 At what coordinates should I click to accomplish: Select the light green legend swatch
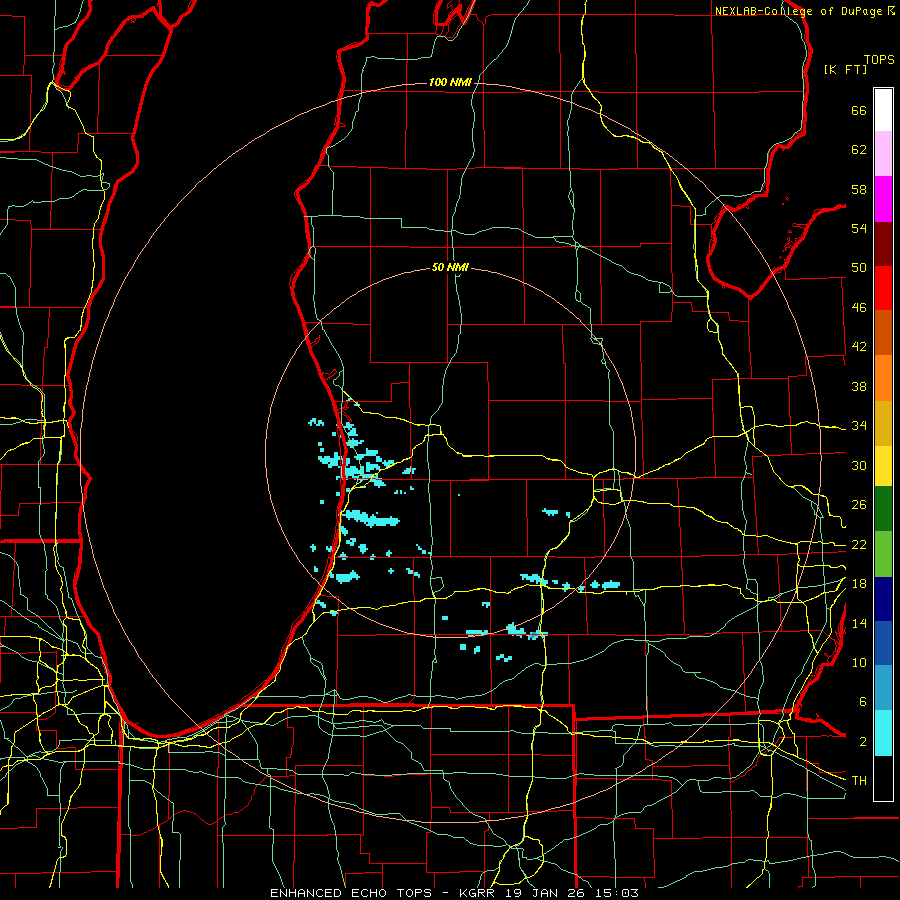[883, 554]
